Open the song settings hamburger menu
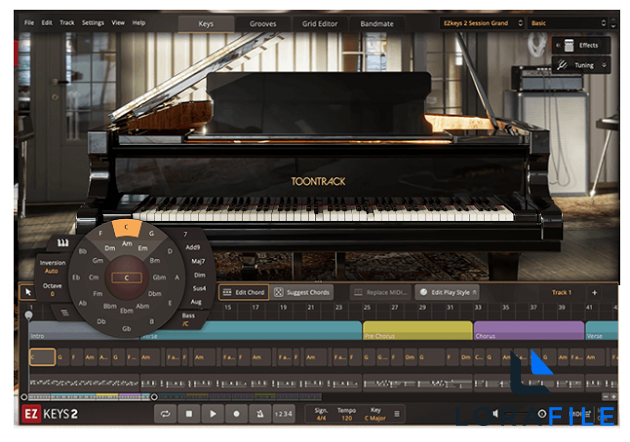Screen dimensions: 630x442 [397, 413]
